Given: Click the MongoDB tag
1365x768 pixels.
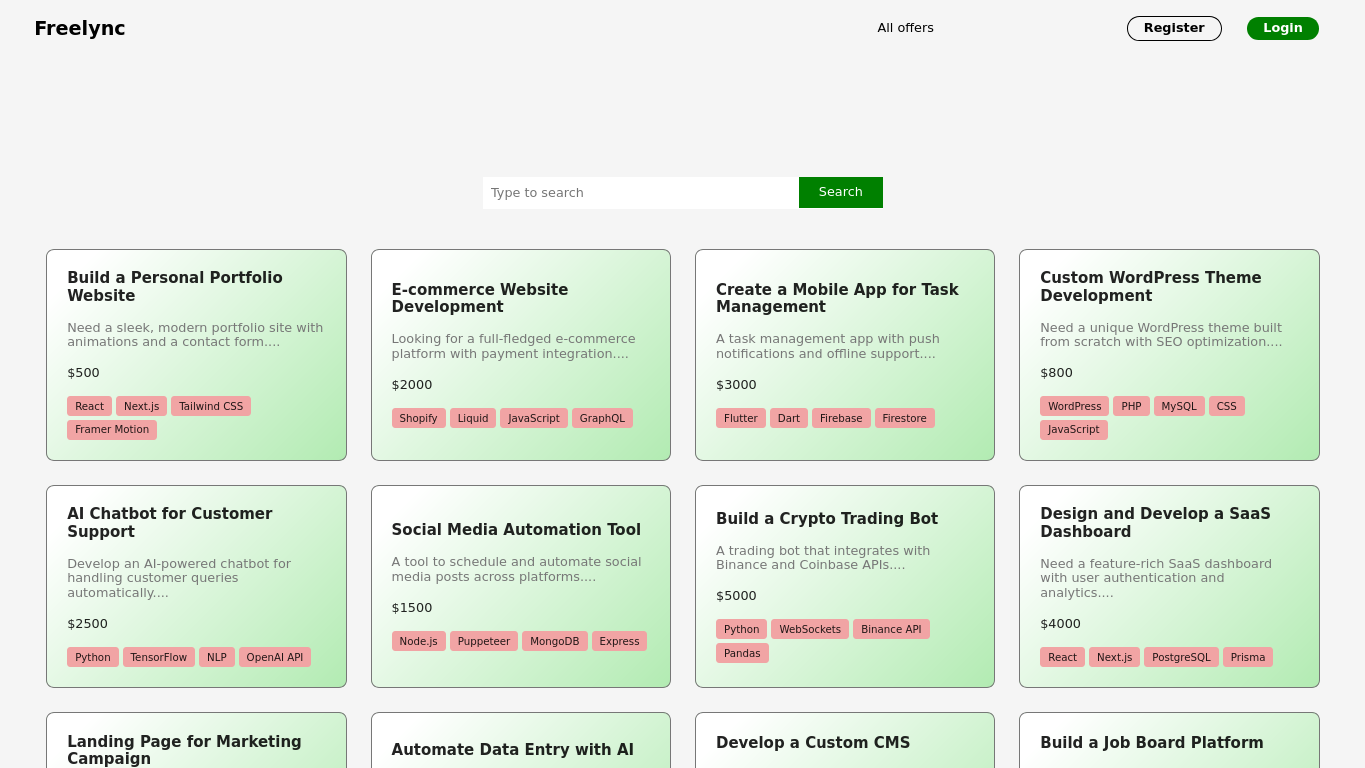Looking at the screenshot, I should 555,641.
